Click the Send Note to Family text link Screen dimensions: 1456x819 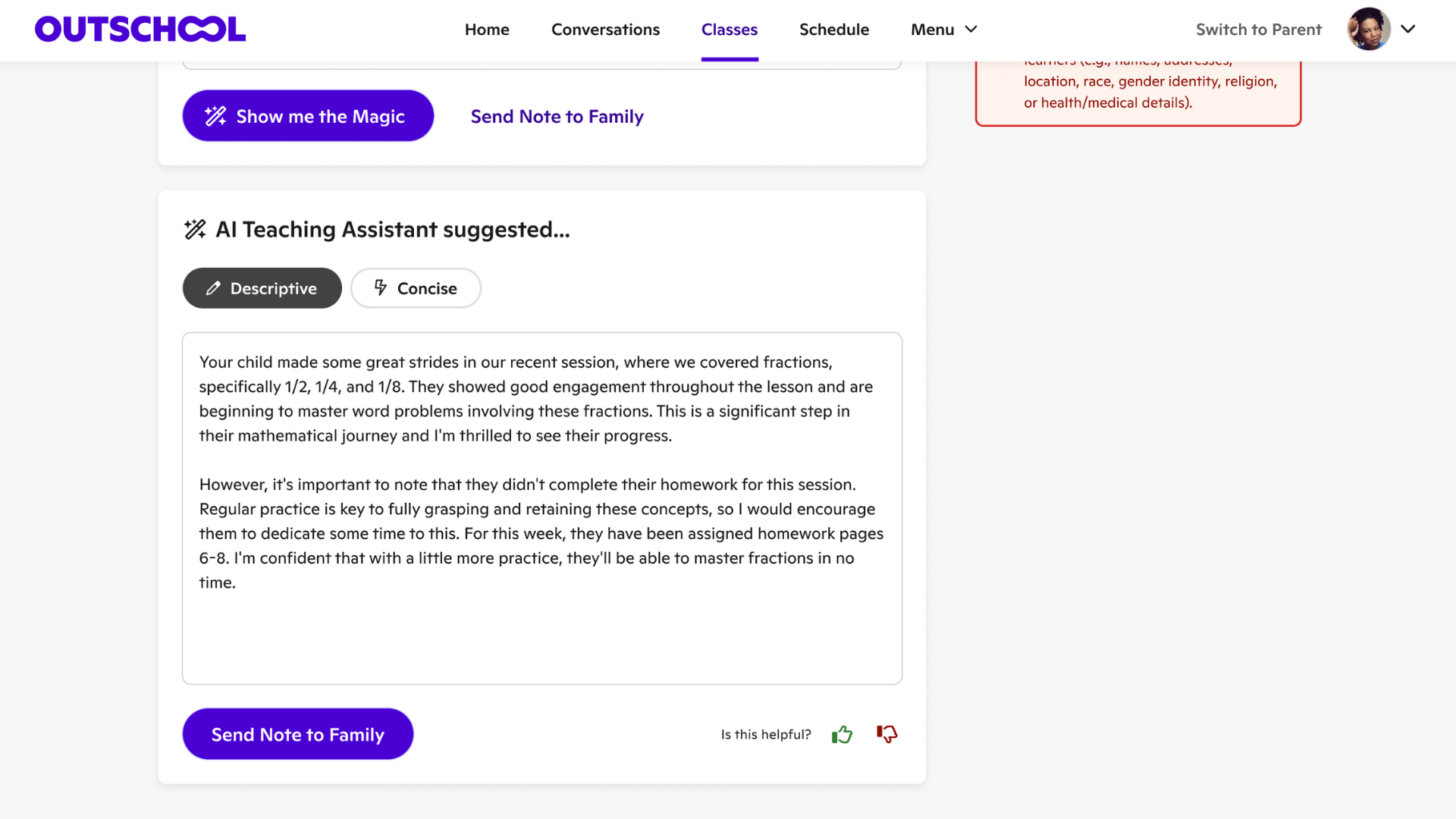pos(557,116)
